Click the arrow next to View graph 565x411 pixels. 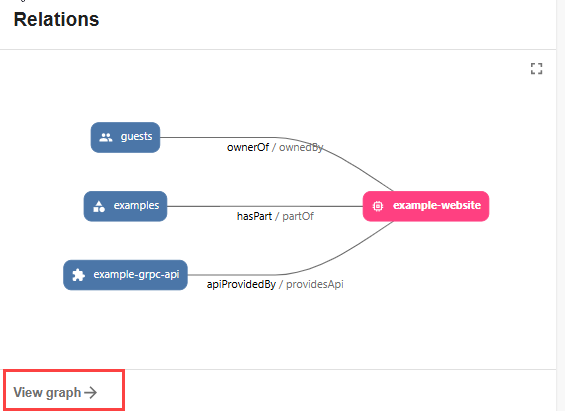pyautogui.click(x=90, y=392)
